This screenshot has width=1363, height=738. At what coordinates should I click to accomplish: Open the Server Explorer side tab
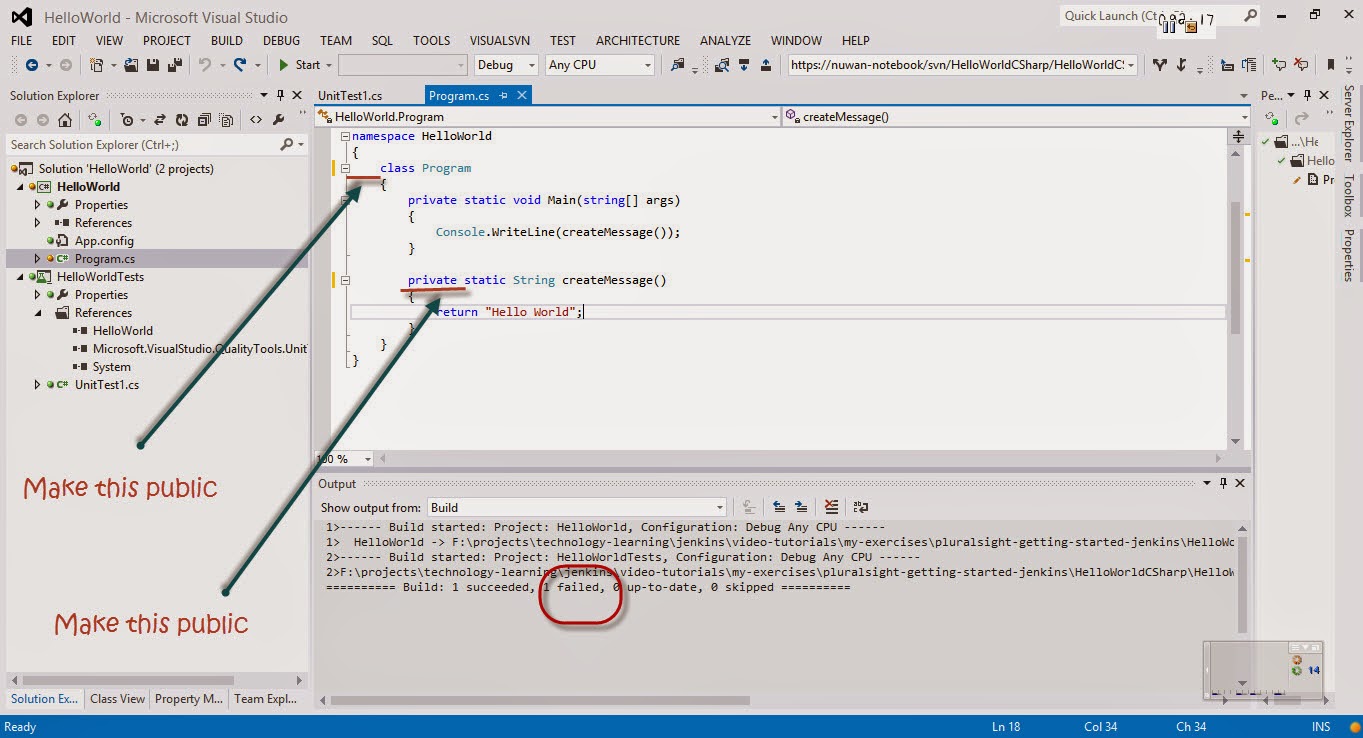1349,123
